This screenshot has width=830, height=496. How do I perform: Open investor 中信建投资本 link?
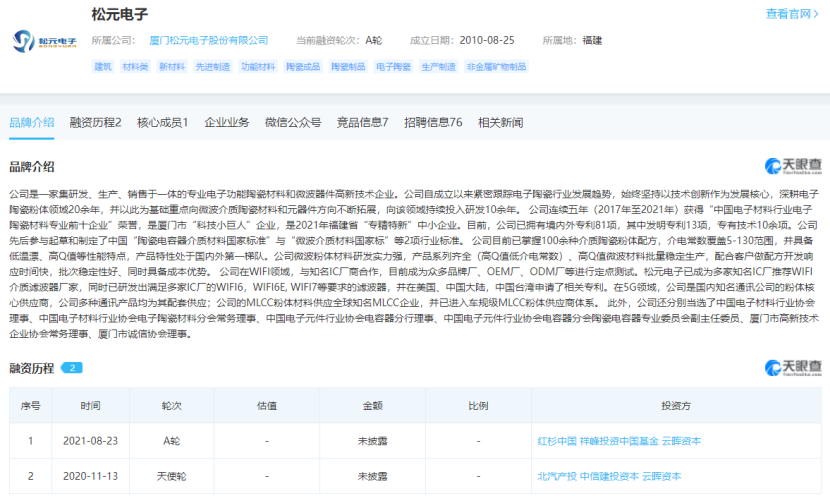click(609, 476)
